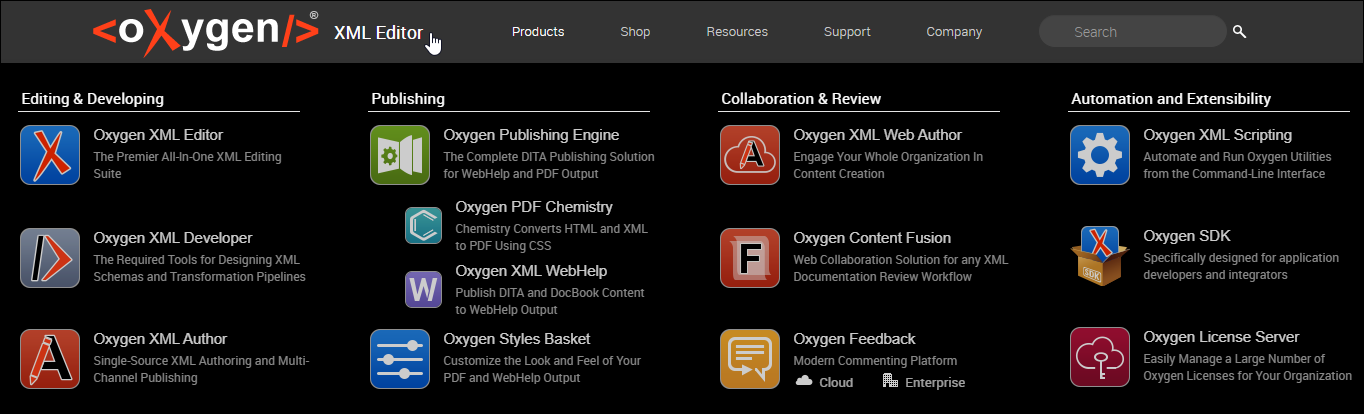The width and height of the screenshot is (1364, 414).
Task: Open the Oxygen XML WebHelp title link
Action: click(x=531, y=271)
